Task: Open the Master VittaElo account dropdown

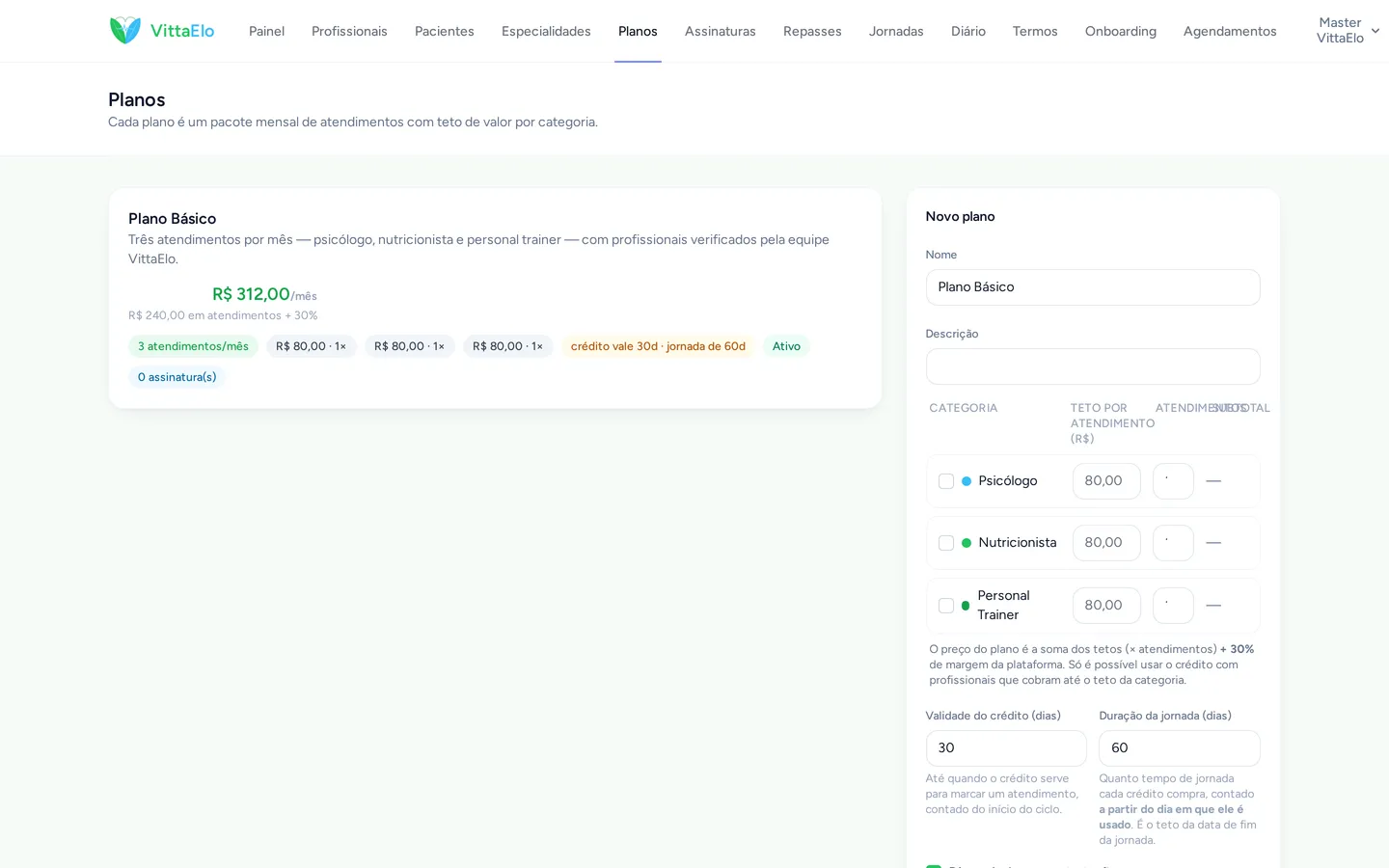Action: click(1348, 31)
